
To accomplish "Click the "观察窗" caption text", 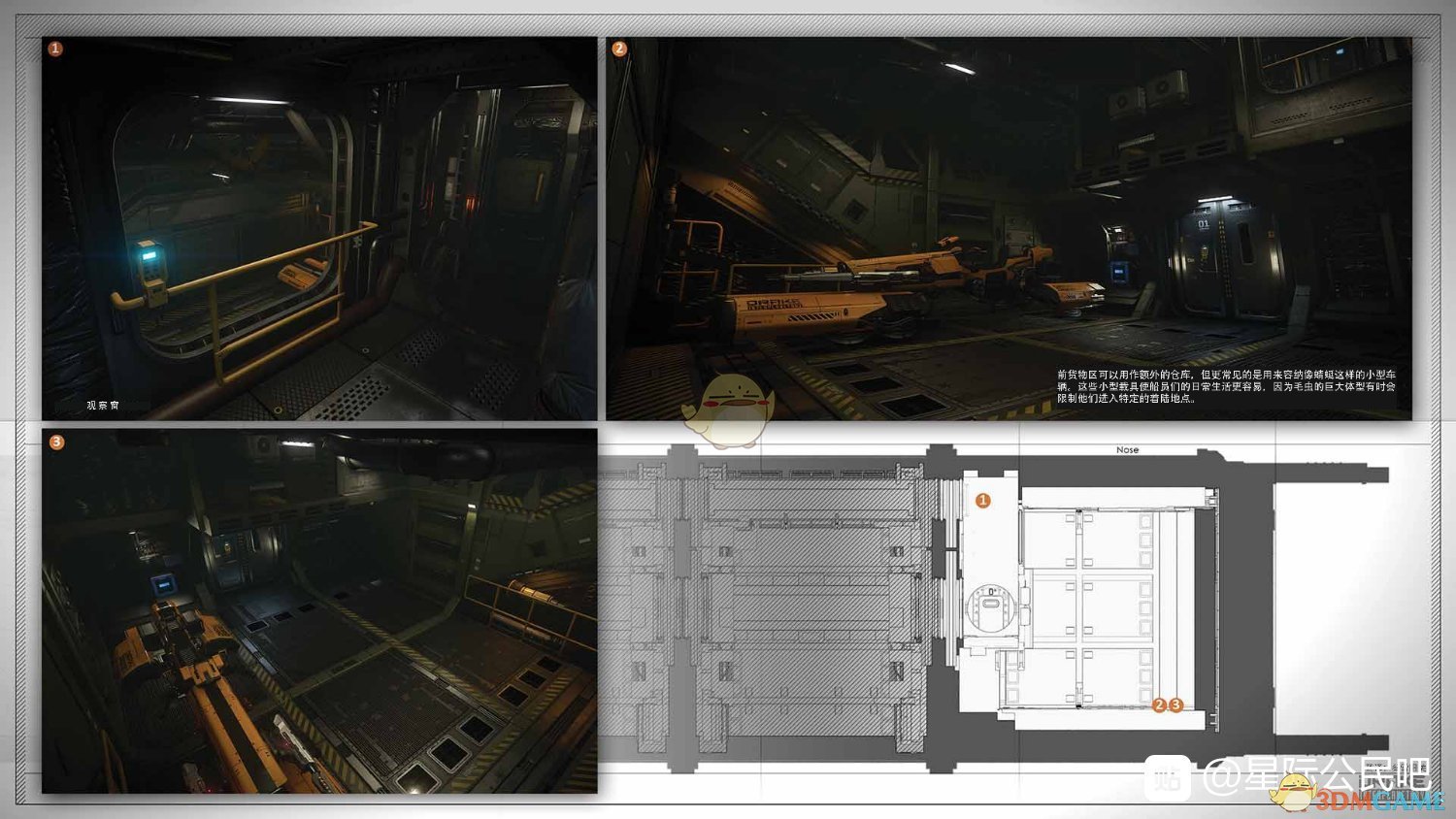I will pyautogui.click(x=103, y=406).
